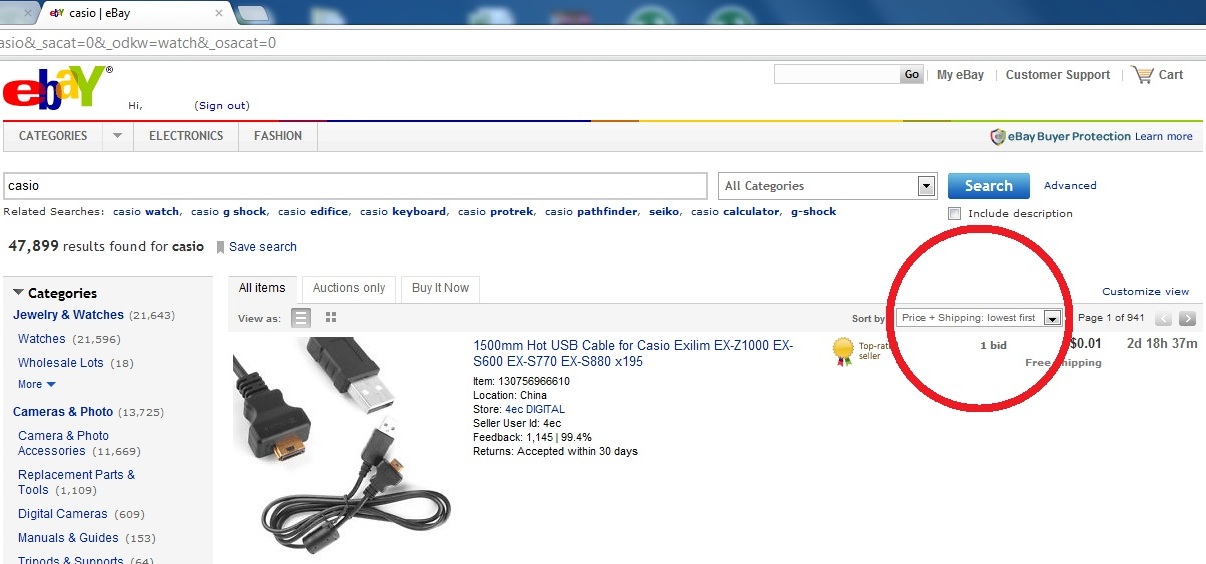
Task: Click the small header search box
Action: [837, 75]
